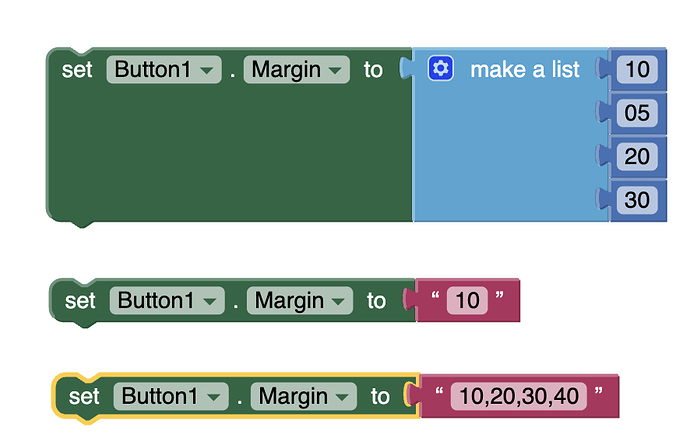Edit the number field showing 30
Screen dimensions: 690x445
pyautogui.click(x=637, y=200)
